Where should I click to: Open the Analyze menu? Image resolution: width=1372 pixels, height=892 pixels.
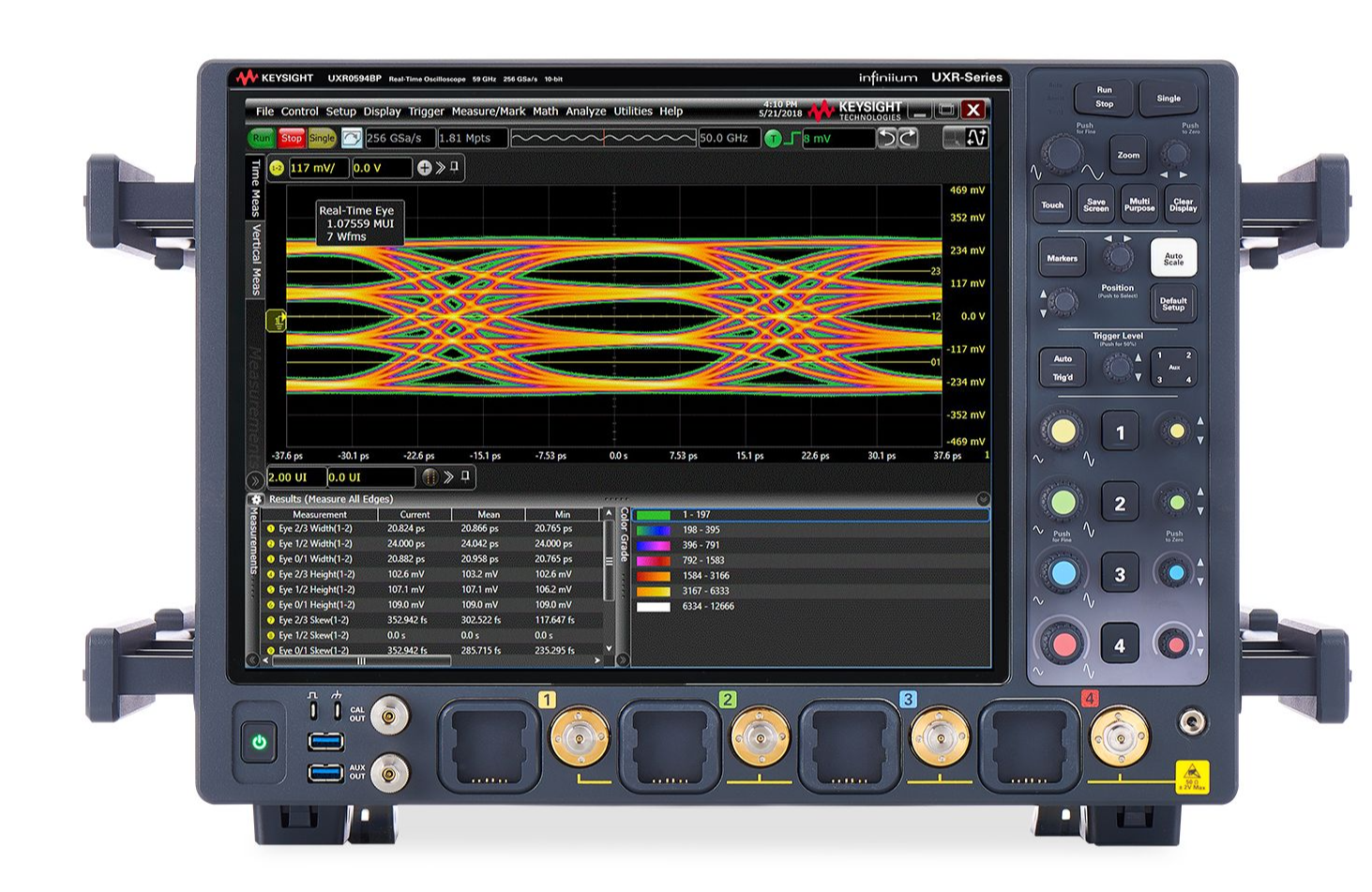coord(585,112)
